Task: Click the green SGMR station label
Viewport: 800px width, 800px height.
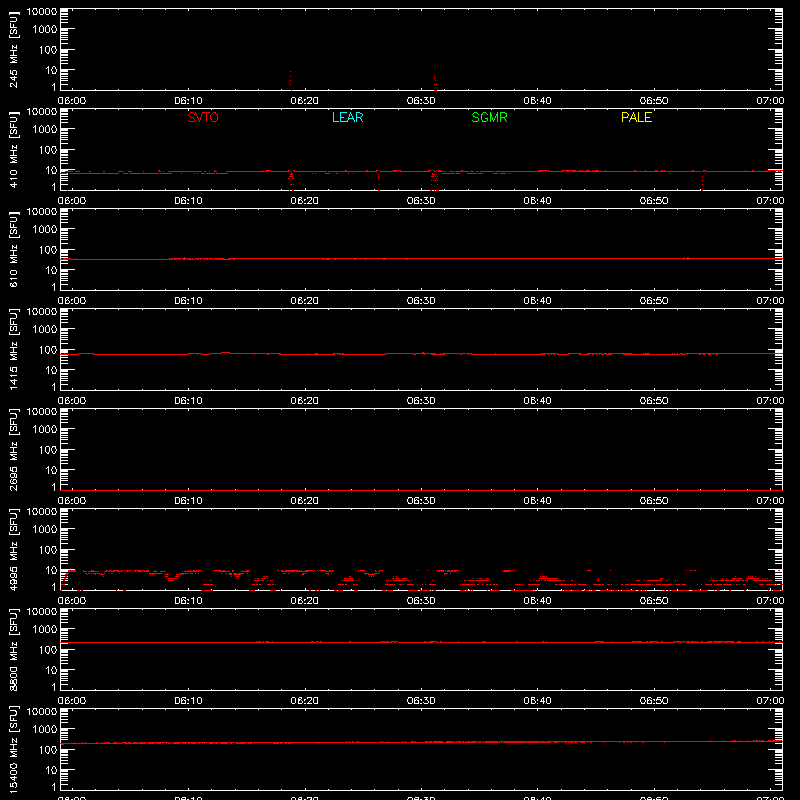Action: [489, 117]
